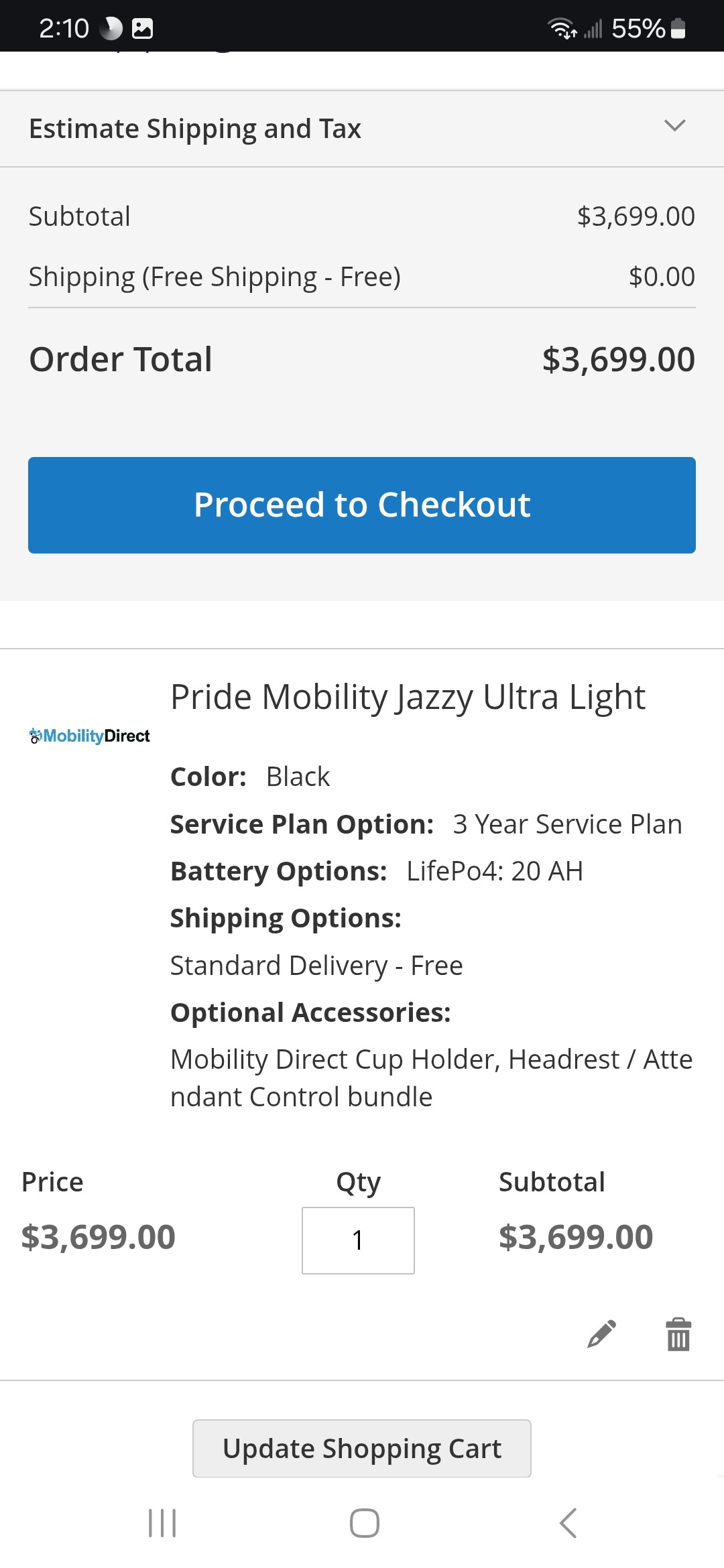Image resolution: width=724 pixels, height=1568 pixels.
Task: Tap the image notification icon in status bar
Action: 143,28
